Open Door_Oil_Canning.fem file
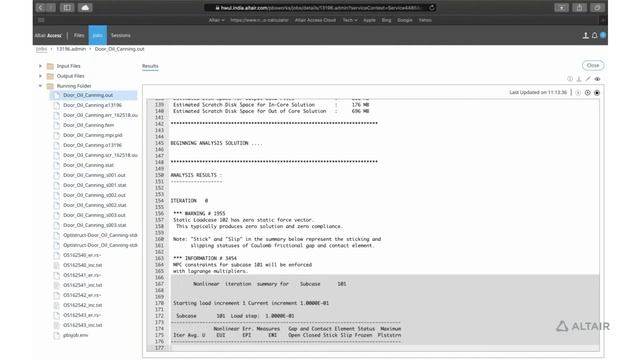The height and width of the screenshot is (360, 640). click(x=89, y=125)
